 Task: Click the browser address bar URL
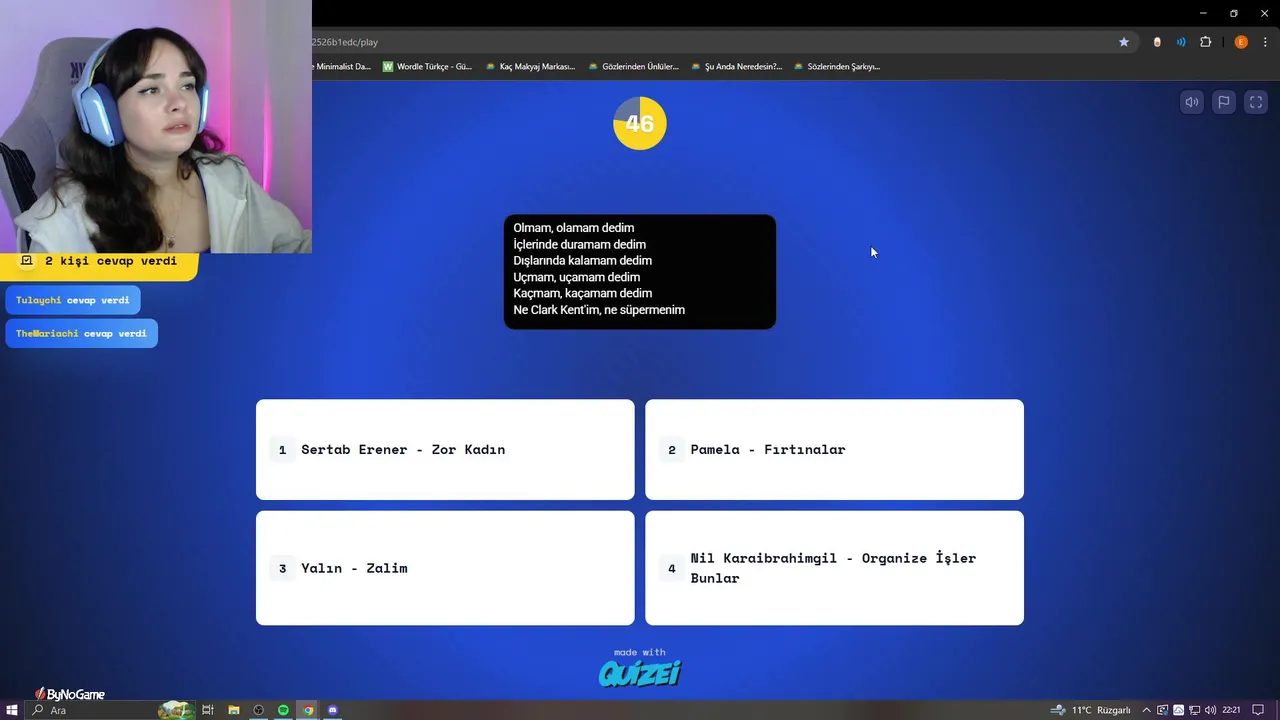344,42
